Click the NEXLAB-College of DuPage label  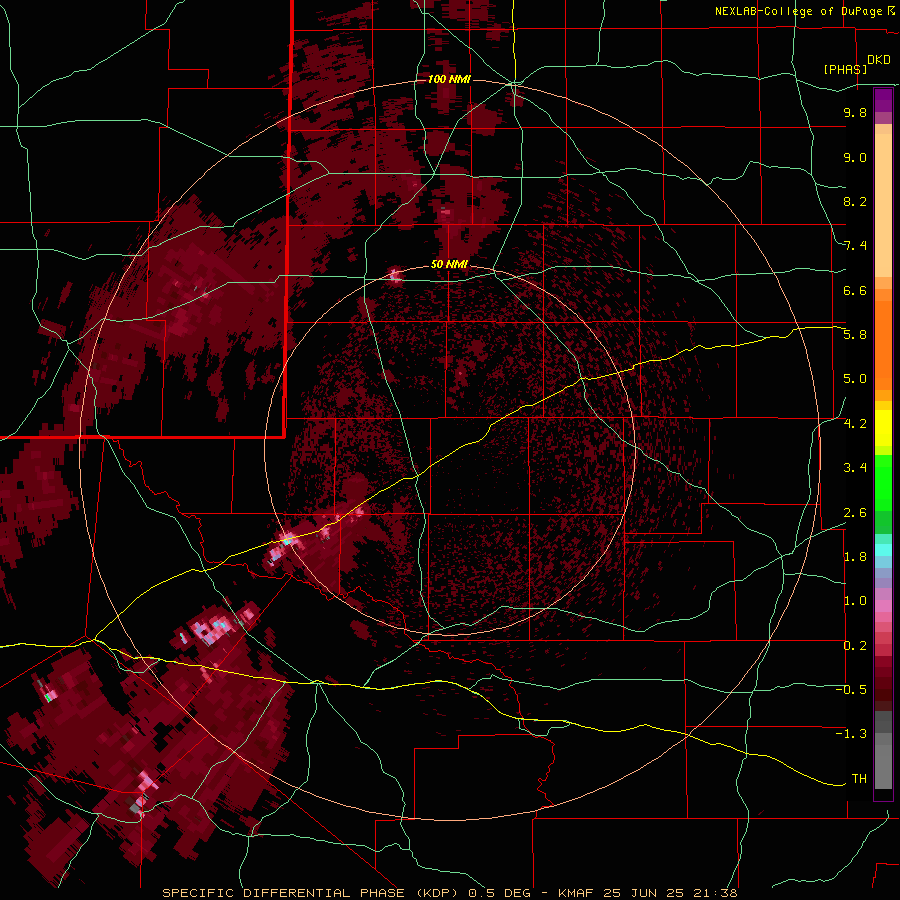(798, 11)
